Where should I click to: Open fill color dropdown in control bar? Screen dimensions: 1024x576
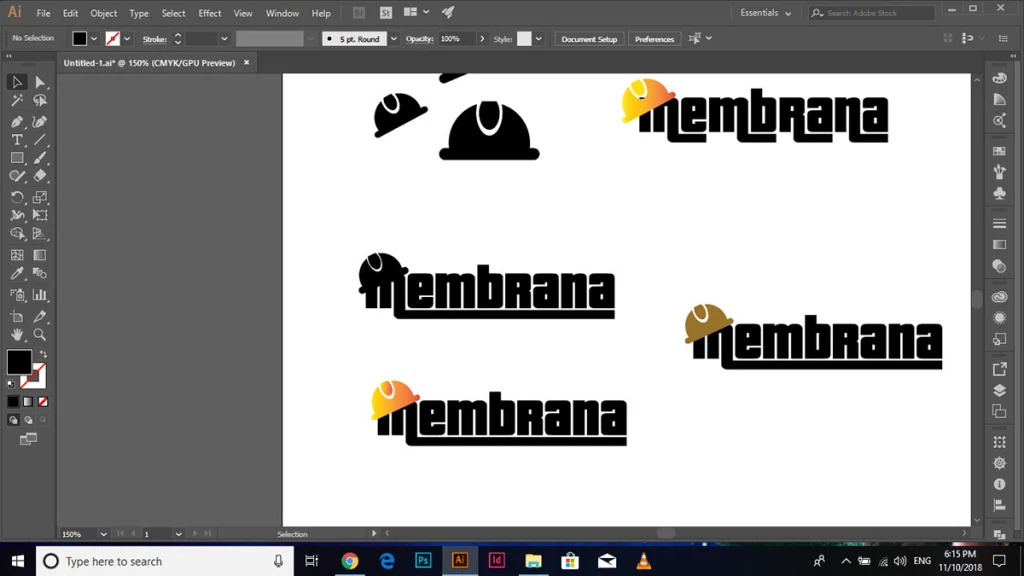click(x=94, y=39)
